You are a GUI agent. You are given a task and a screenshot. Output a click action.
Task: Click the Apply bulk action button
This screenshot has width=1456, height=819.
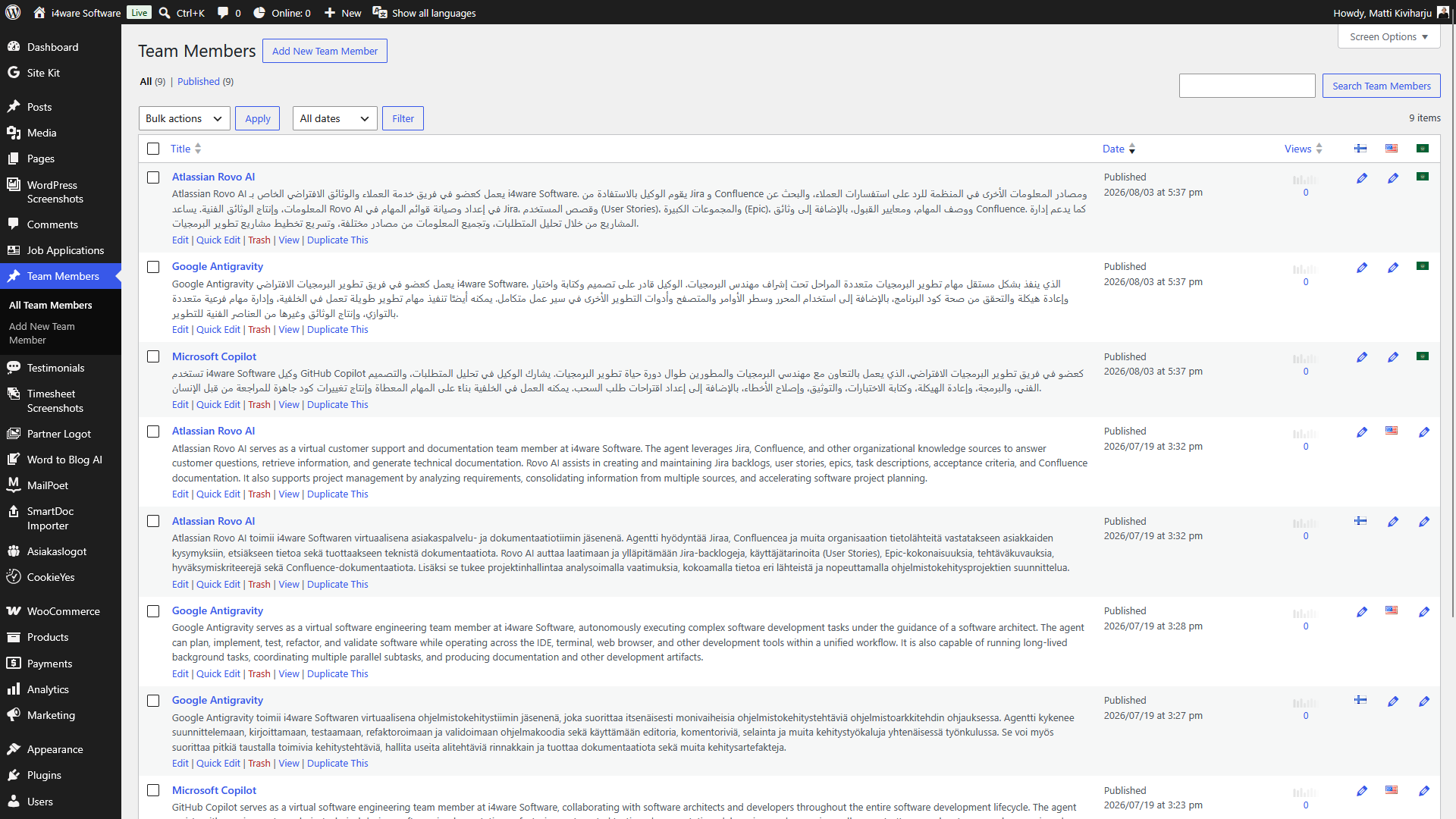click(x=258, y=118)
